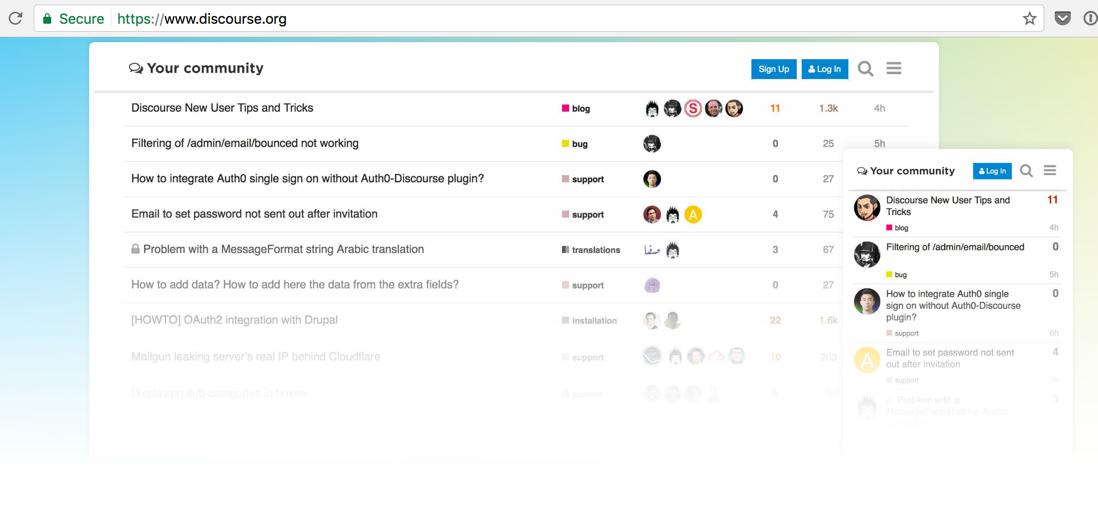Click view count 67 on the translation row

[x=828, y=250]
